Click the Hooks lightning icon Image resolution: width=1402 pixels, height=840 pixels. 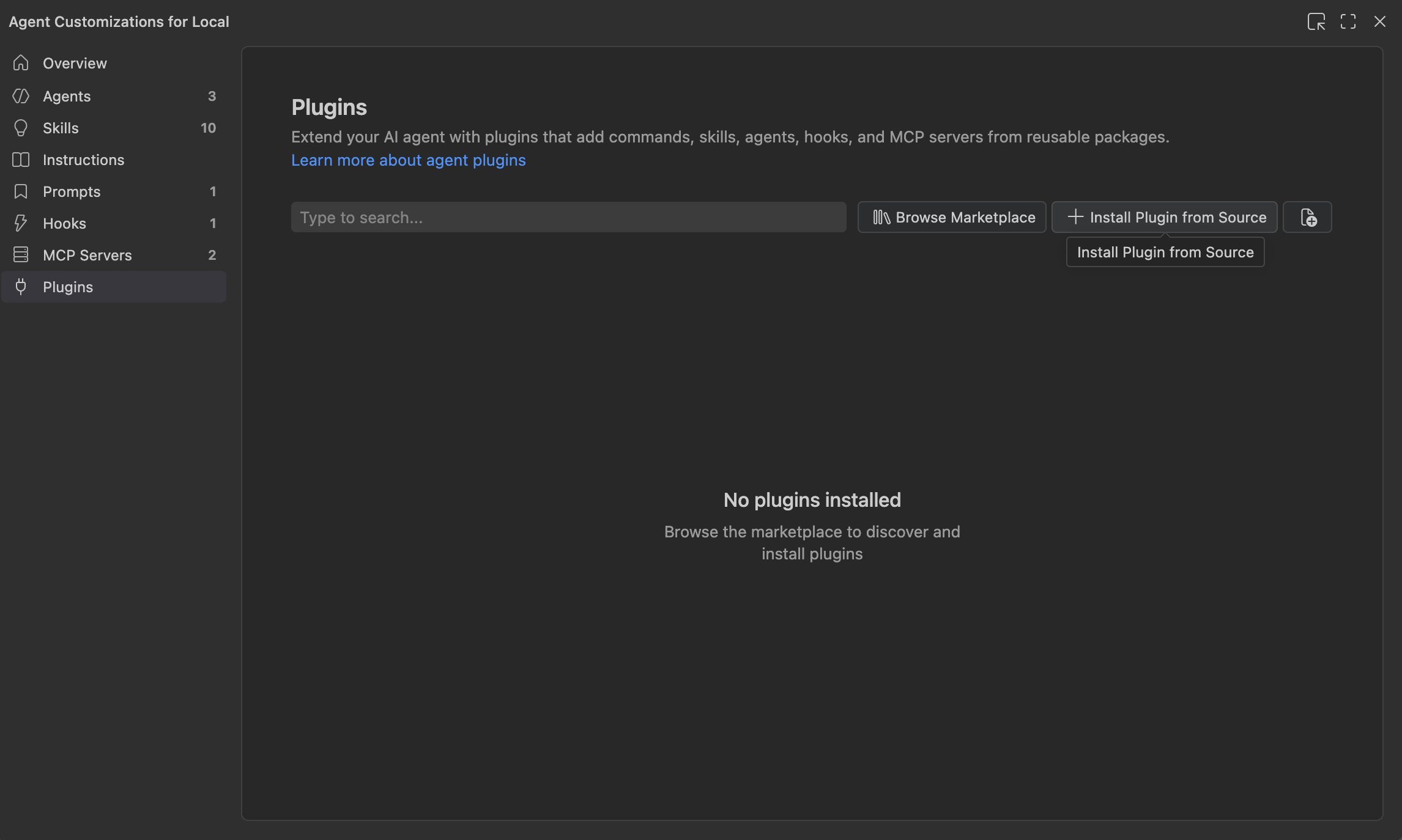tap(21, 223)
